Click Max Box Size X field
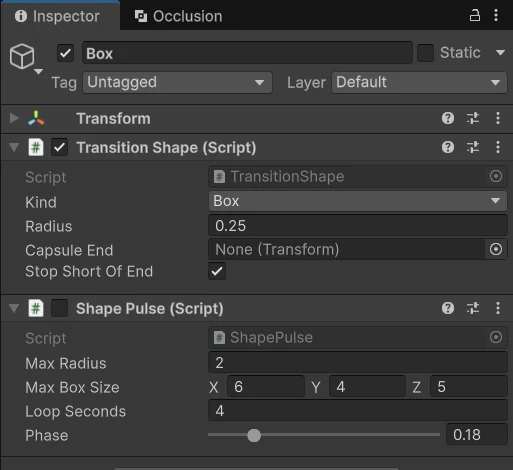 coord(266,387)
